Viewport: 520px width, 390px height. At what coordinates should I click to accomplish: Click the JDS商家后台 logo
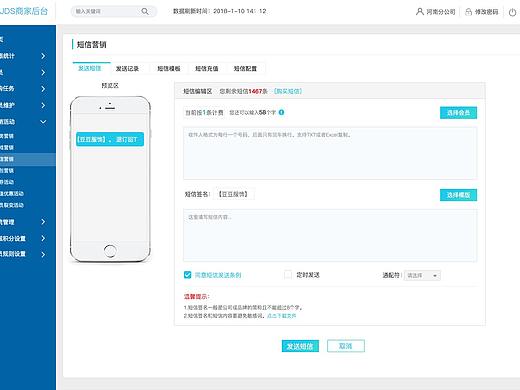click(24, 11)
